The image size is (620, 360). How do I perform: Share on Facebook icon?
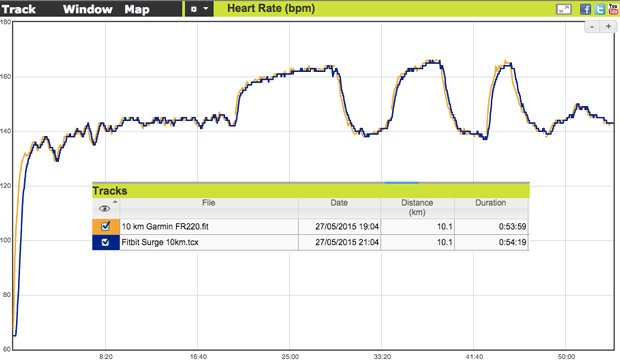[x=585, y=9]
